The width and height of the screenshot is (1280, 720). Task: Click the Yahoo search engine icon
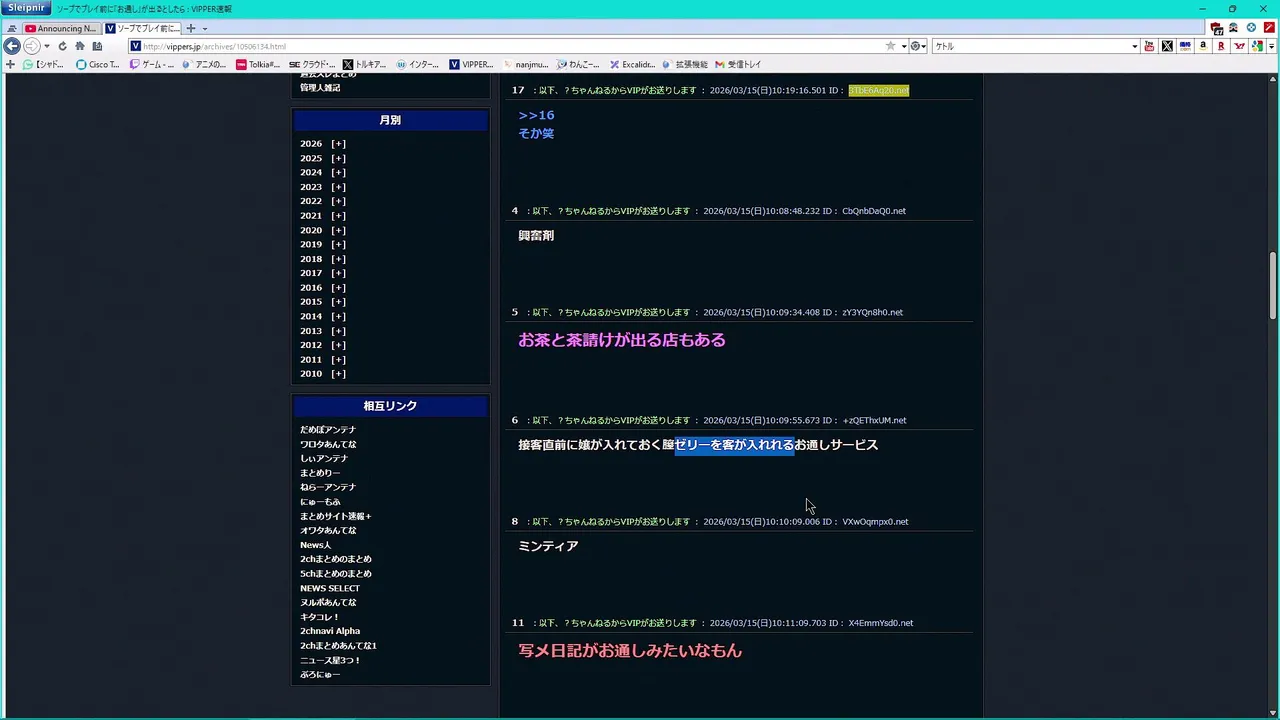click(x=1239, y=46)
